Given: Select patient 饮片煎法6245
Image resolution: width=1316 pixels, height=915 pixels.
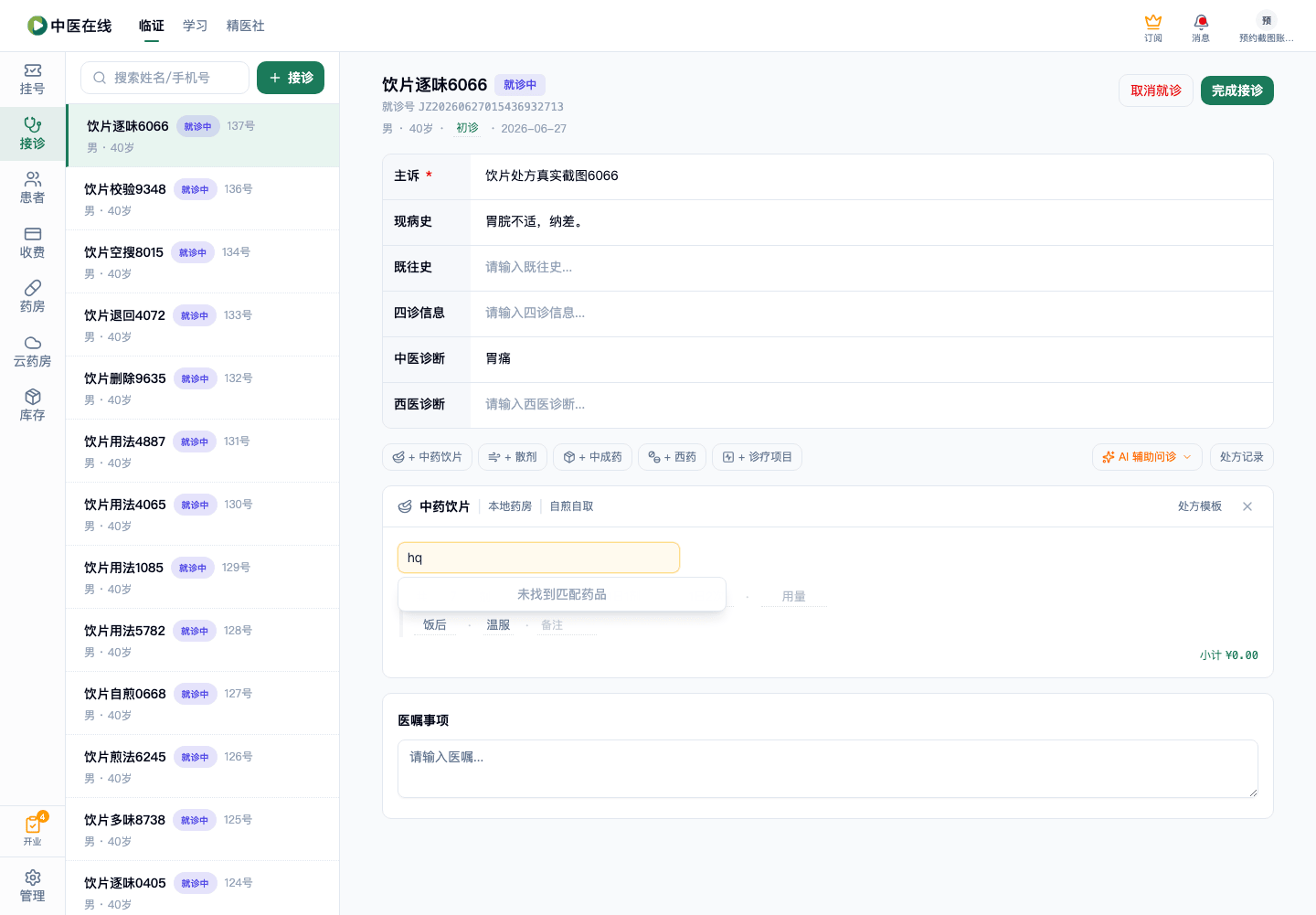Looking at the screenshot, I should [x=203, y=766].
